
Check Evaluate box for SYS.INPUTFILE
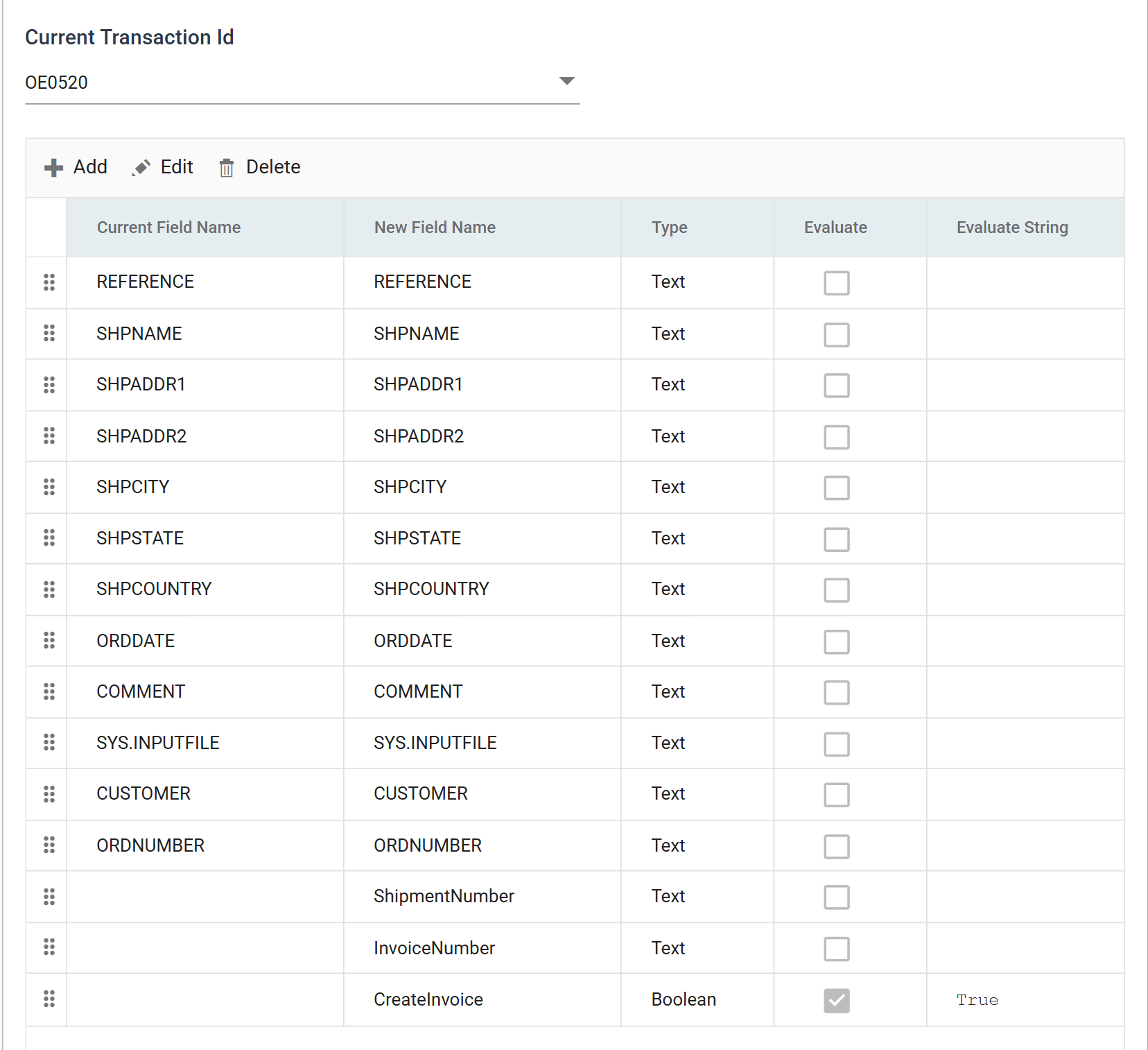pos(837,743)
